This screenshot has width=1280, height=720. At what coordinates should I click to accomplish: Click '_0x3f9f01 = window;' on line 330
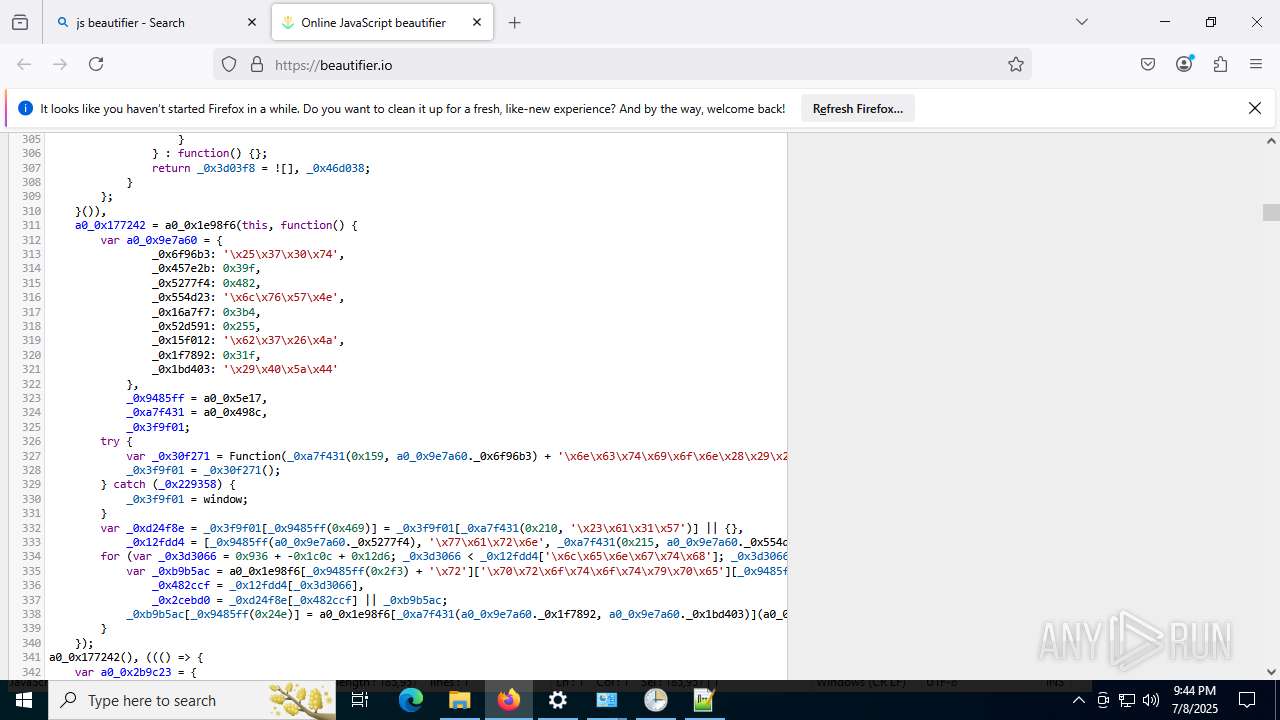[x=187, y=499]
